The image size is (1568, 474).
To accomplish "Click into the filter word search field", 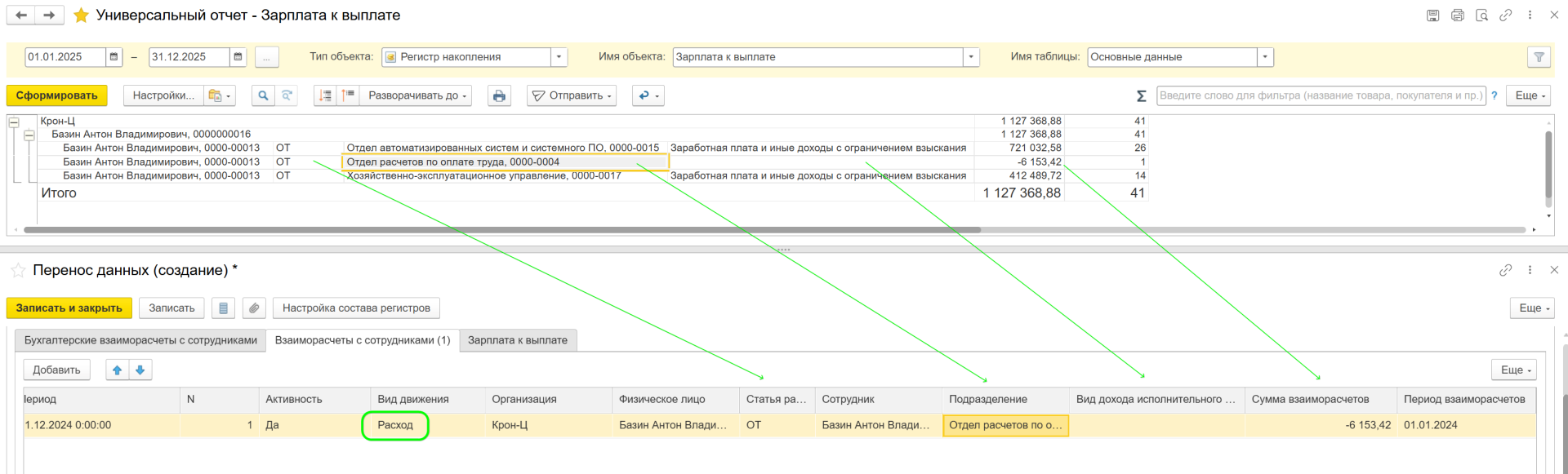I will coord(1320,95).
